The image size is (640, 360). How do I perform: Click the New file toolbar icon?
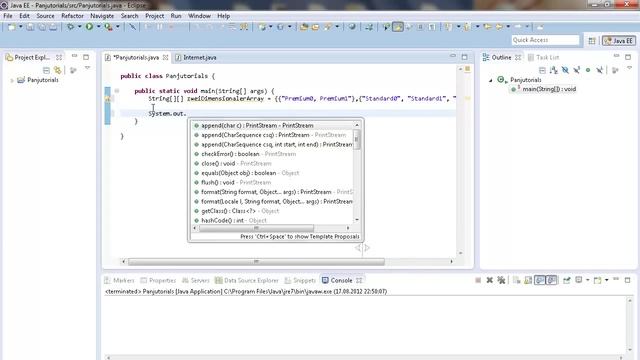[11, 27]
